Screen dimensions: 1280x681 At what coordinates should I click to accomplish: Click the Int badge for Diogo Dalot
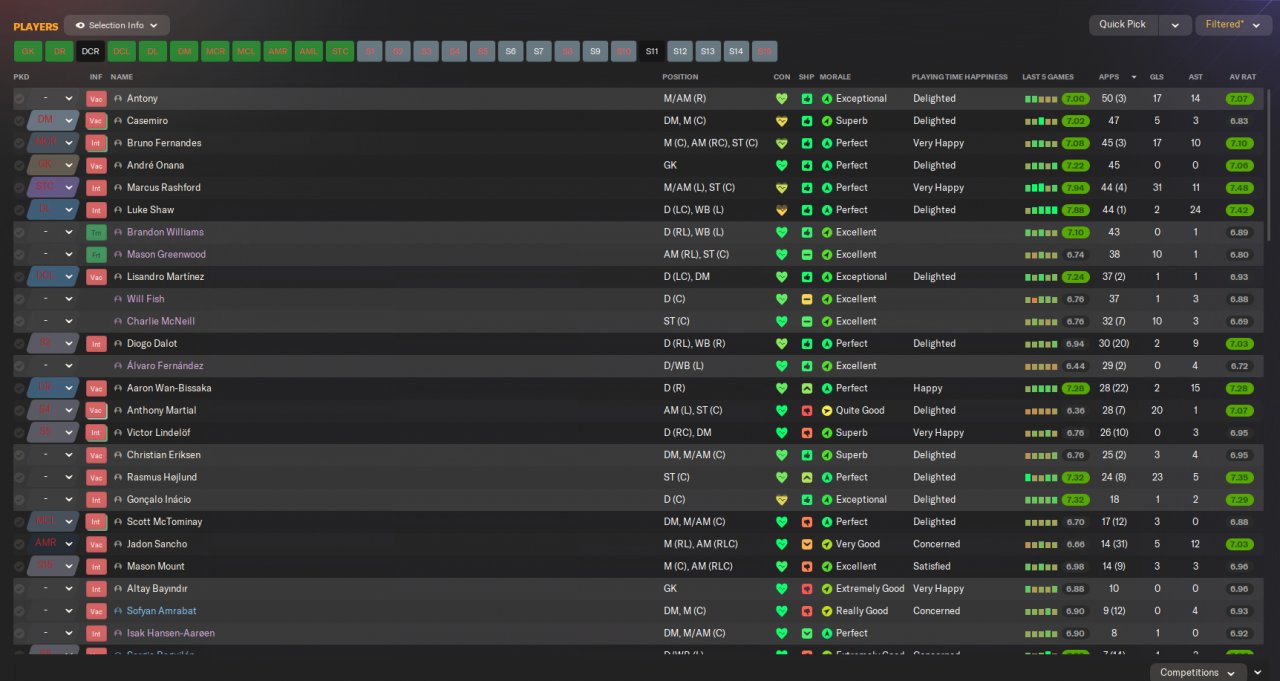point(96,344)
